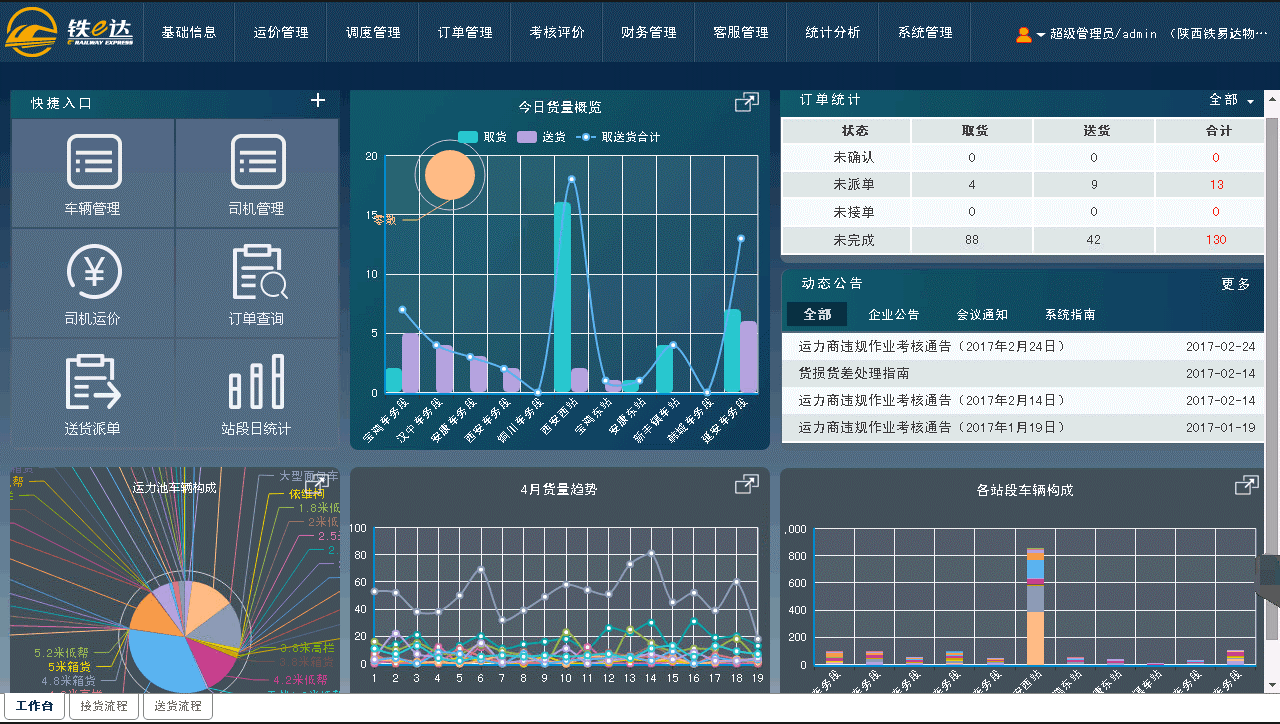Screen dimensions: 1280x724
Task: Open the 送货派单 dispatch icon
Action: pyautogui.click(x=93, y=382)
